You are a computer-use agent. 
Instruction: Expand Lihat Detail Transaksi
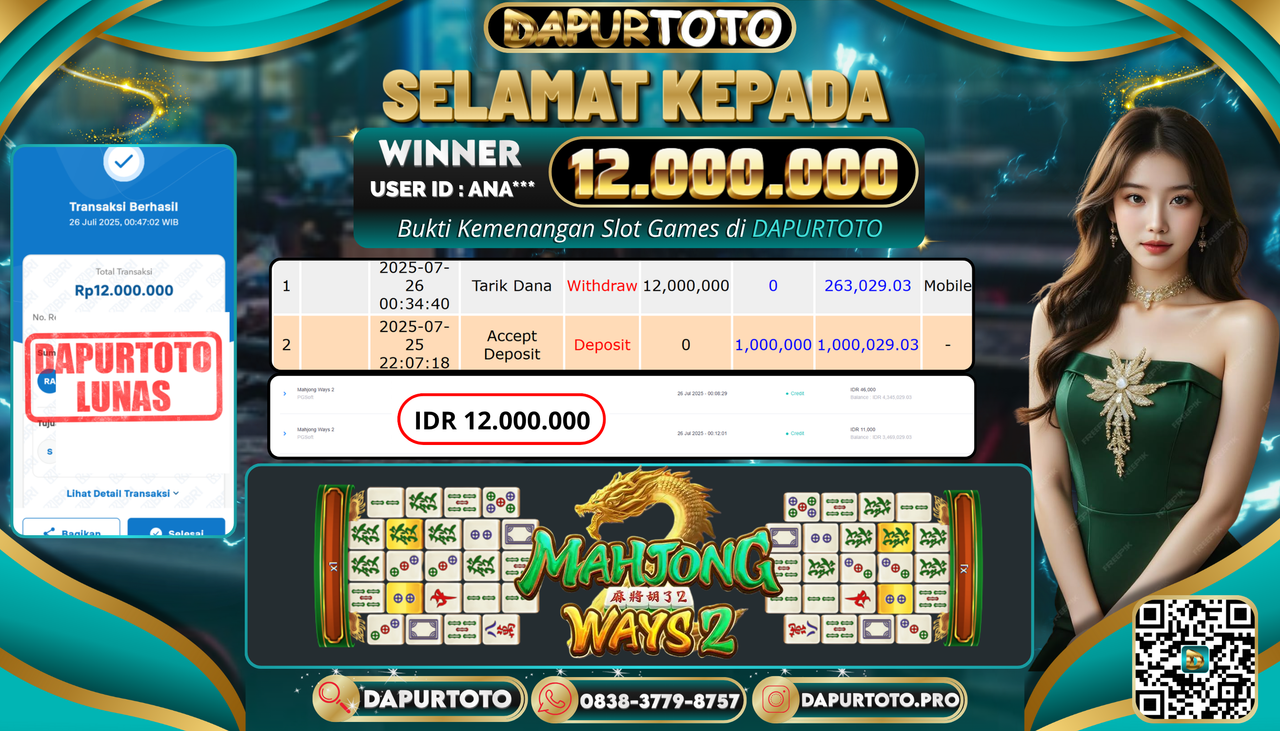pos(123,493)
